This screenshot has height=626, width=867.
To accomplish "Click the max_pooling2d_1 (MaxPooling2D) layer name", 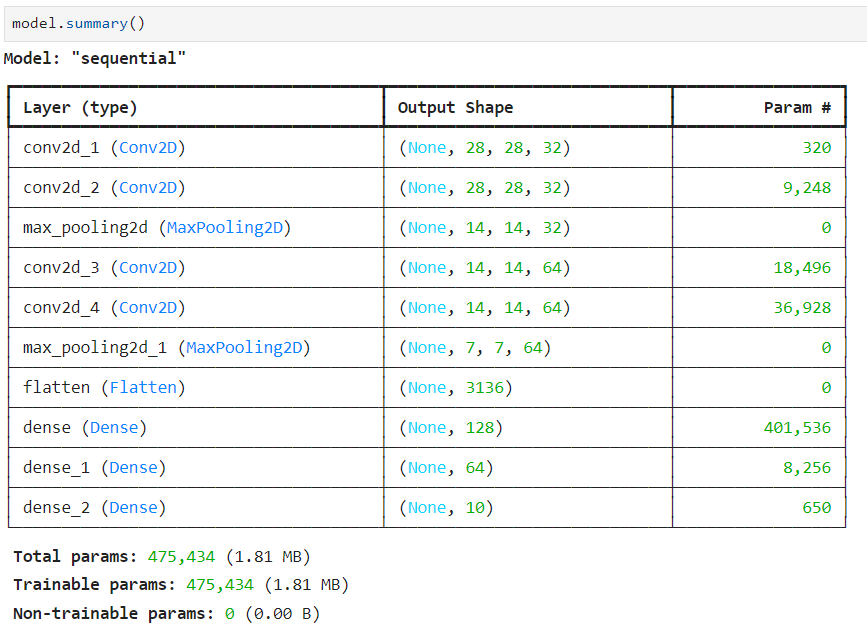I will [166, 348].
